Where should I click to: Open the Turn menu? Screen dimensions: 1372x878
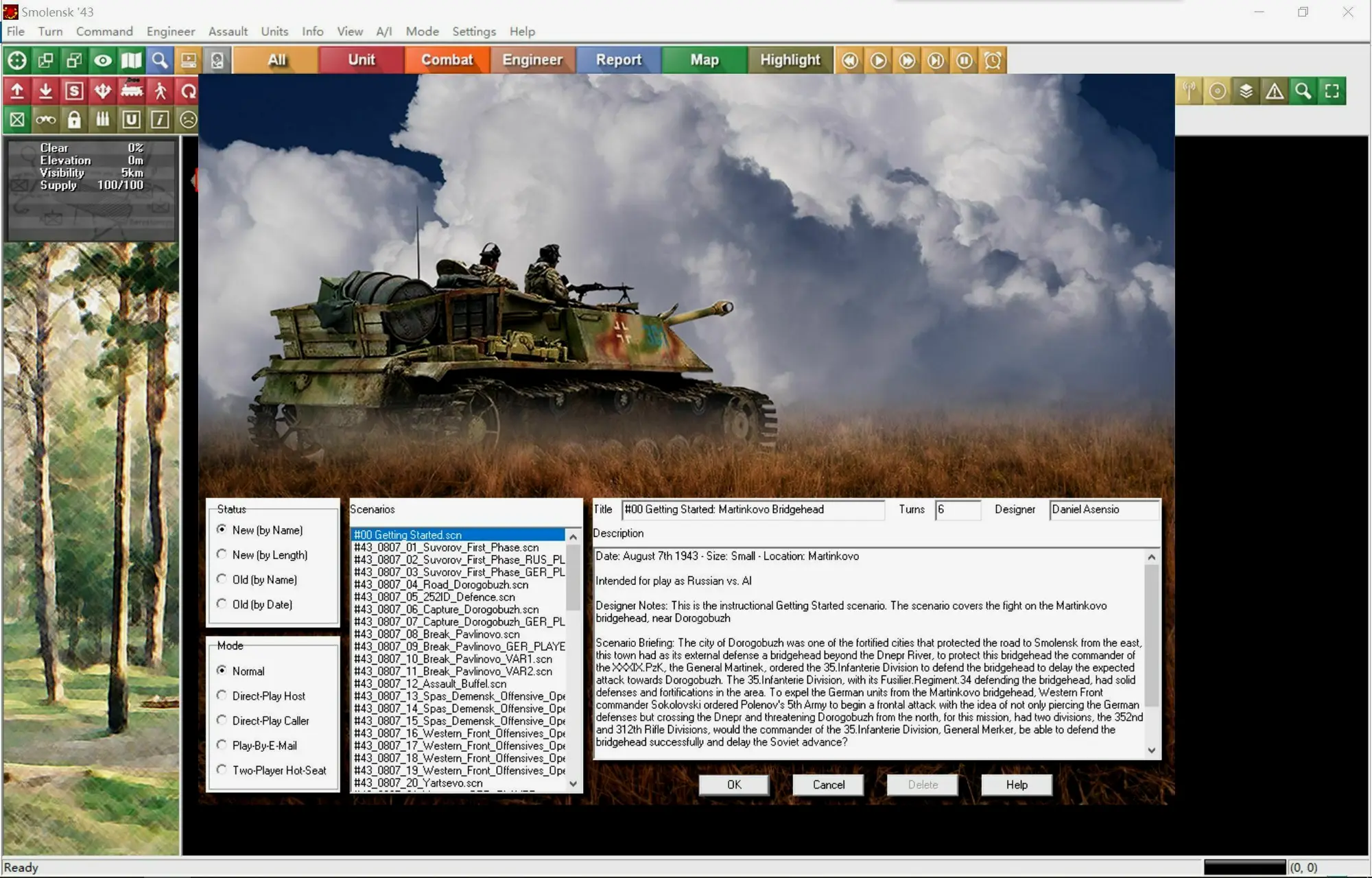click(50, 32)
